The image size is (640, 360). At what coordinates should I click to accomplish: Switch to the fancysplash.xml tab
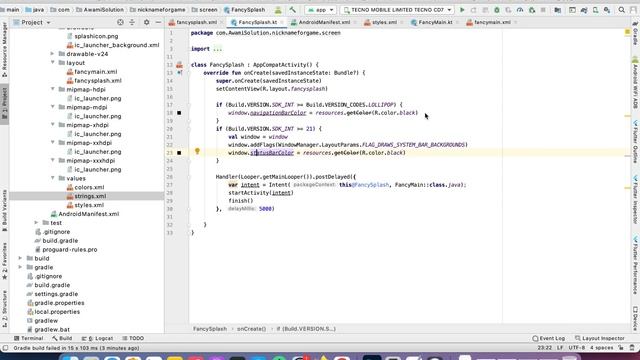pyautogui.click(x=196, y=22)
